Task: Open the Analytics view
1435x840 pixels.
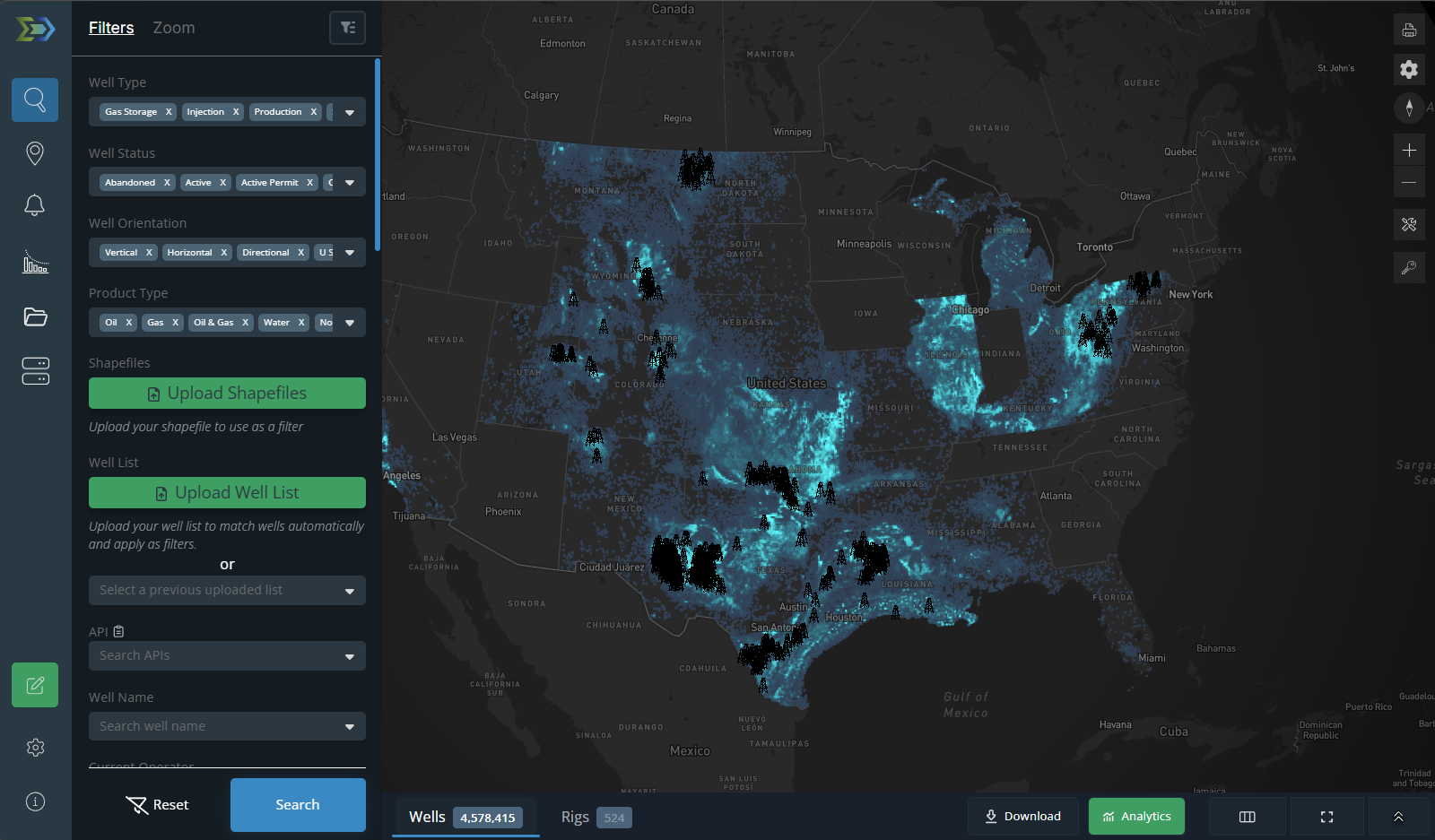Action: pos(1136,817)
